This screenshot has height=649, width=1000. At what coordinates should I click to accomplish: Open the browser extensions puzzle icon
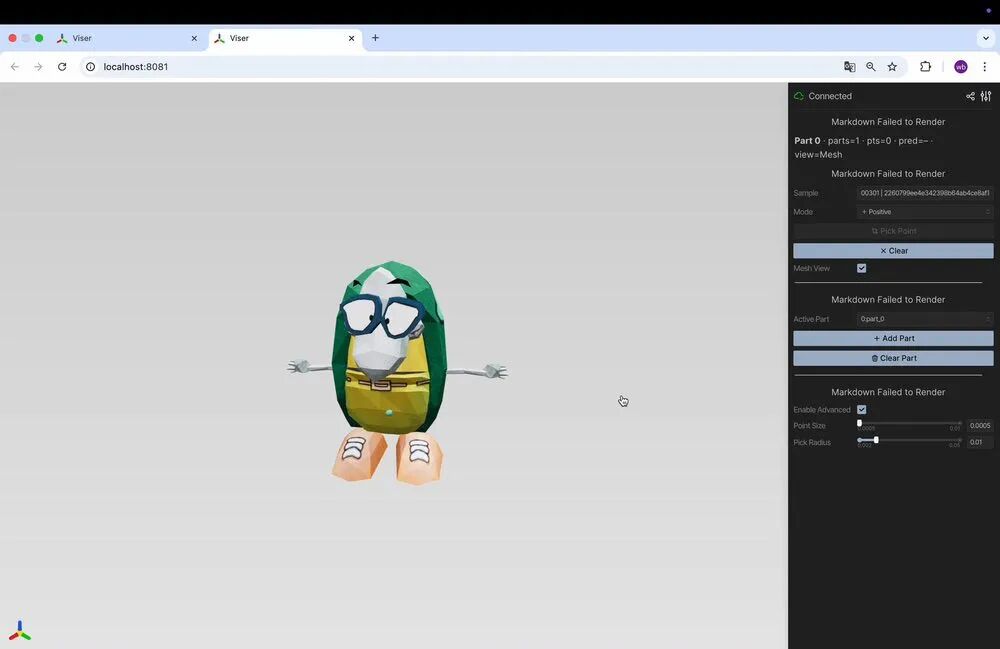point(925,66)
